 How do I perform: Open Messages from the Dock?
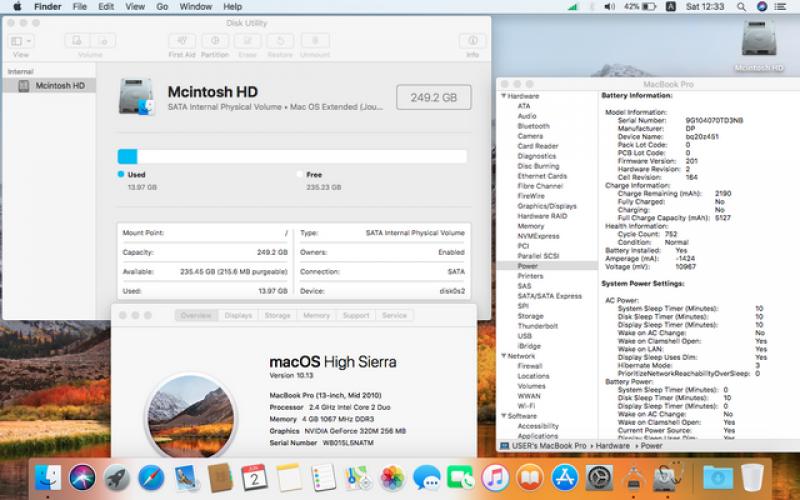coord(426,478)
